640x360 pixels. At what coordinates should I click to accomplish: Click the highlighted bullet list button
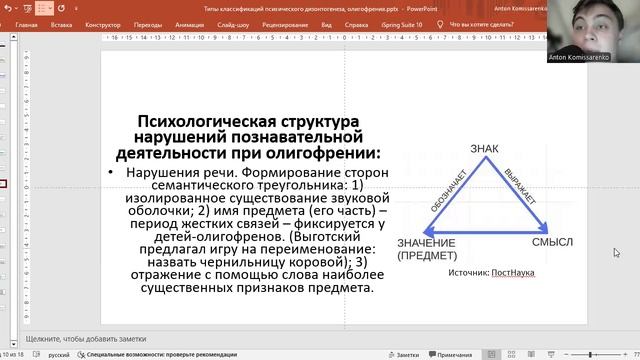pyautogui.click(x=44, y=8)
